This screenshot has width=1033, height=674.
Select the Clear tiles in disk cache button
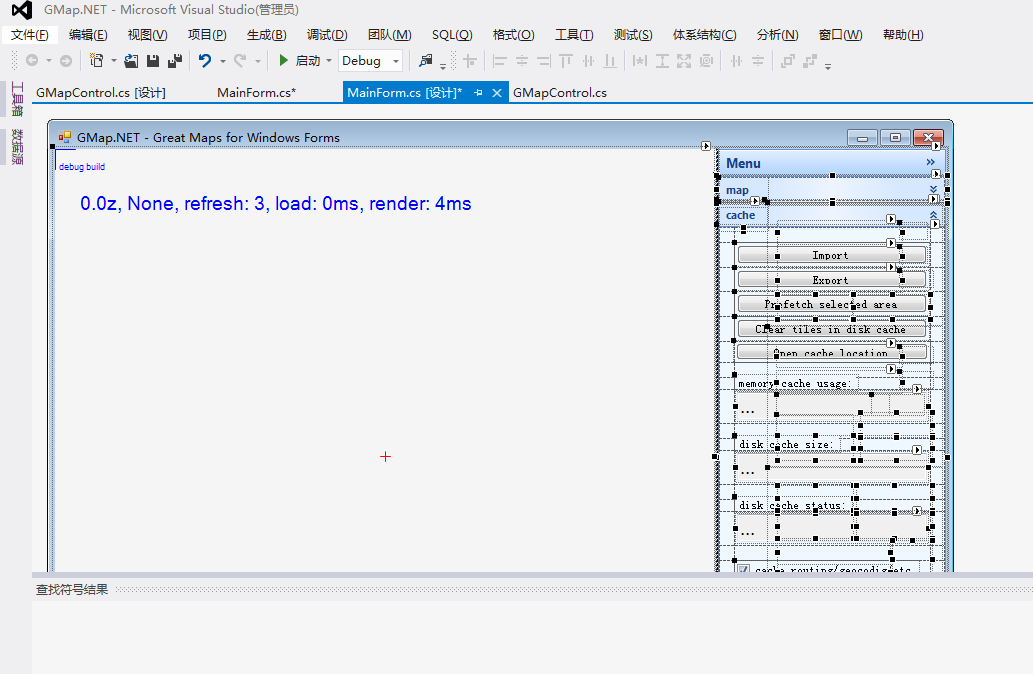point(831,329)
